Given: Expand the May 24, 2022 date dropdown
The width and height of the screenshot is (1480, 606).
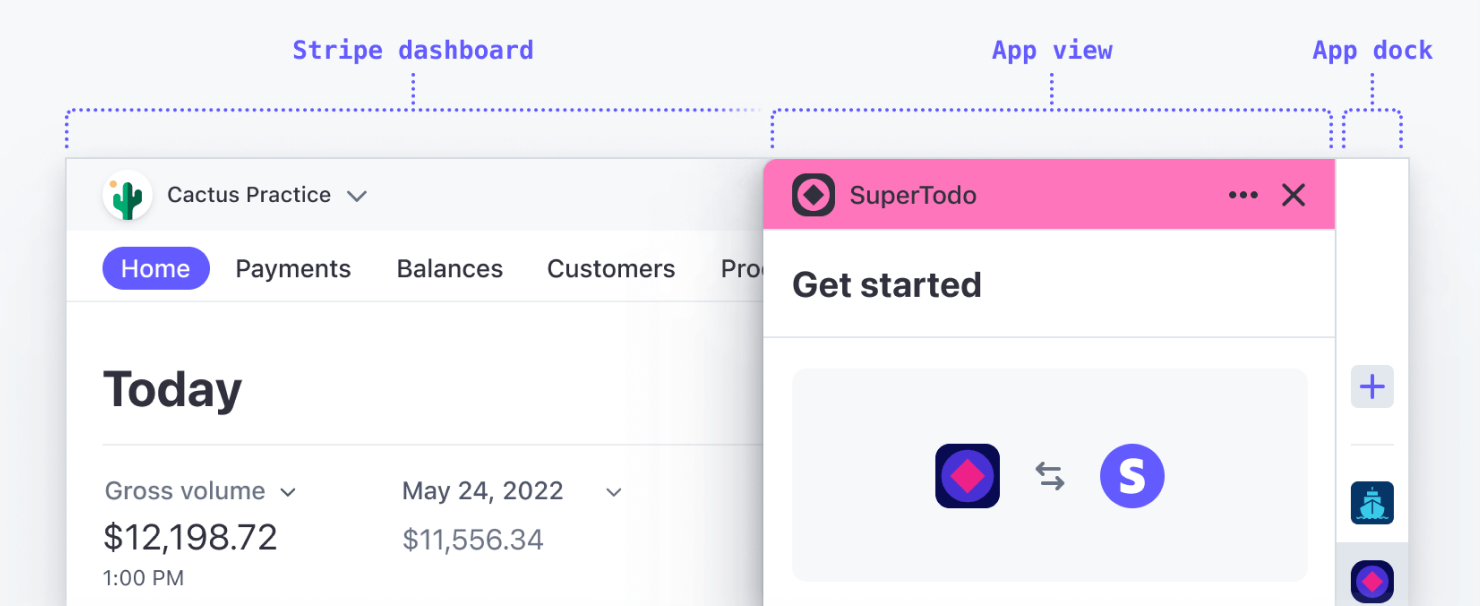Looking at the screenshot, I should pyautogui.click(x=614, y=492).
